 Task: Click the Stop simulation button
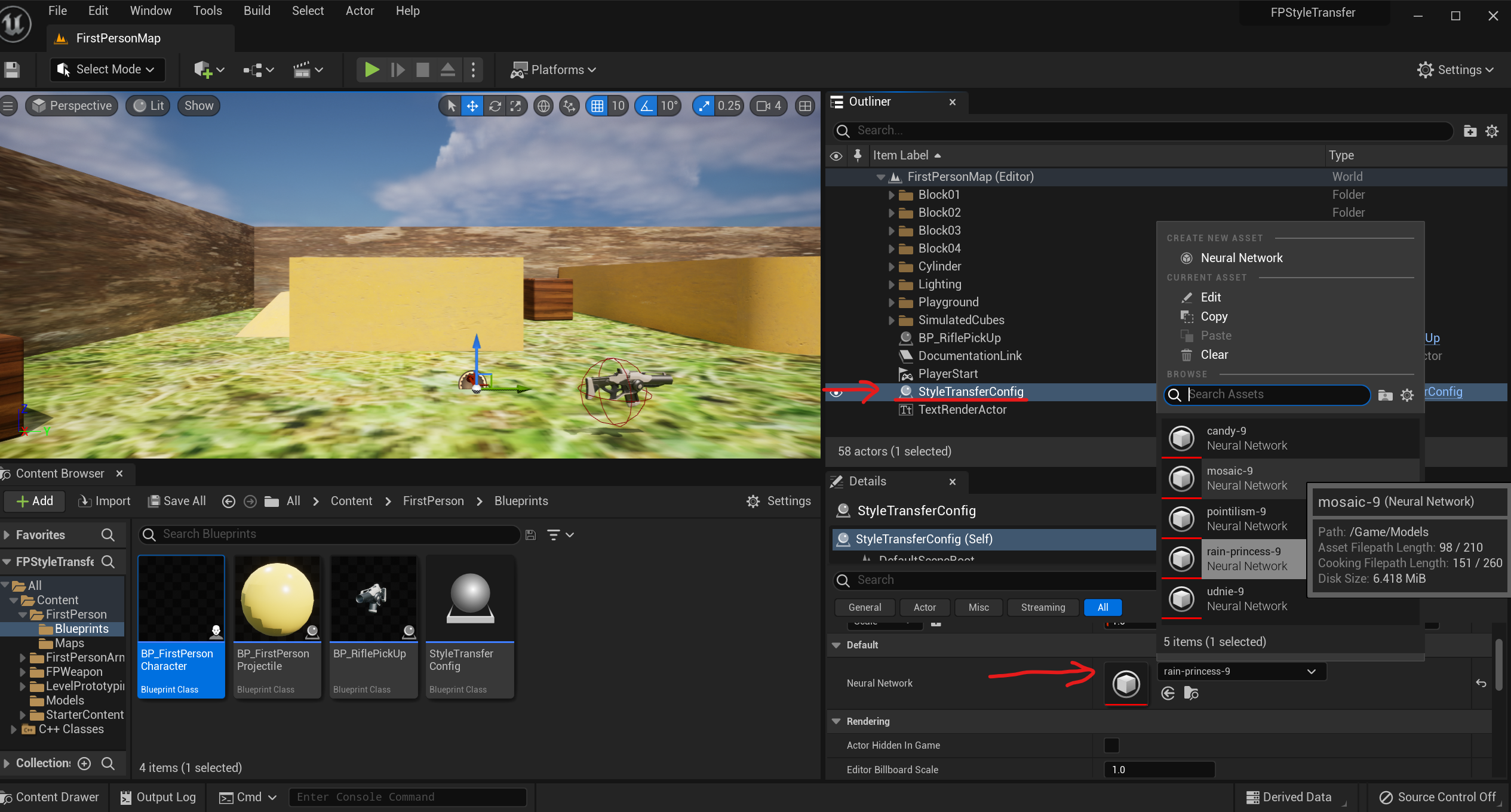pyautogui.click(x=423, y=70)
